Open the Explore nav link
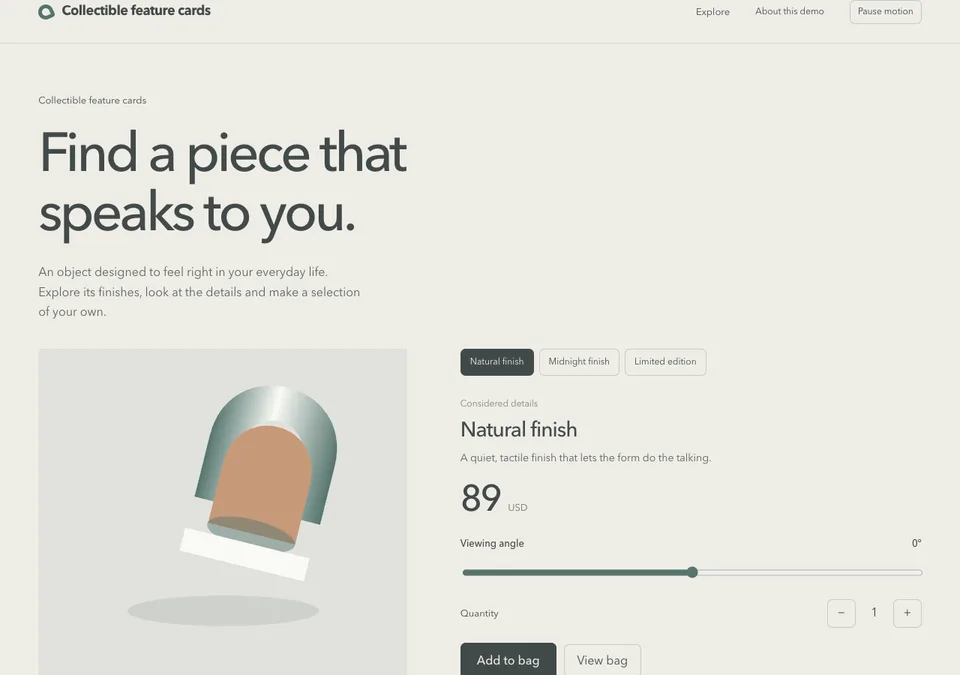960x675 pixels. 713,12
